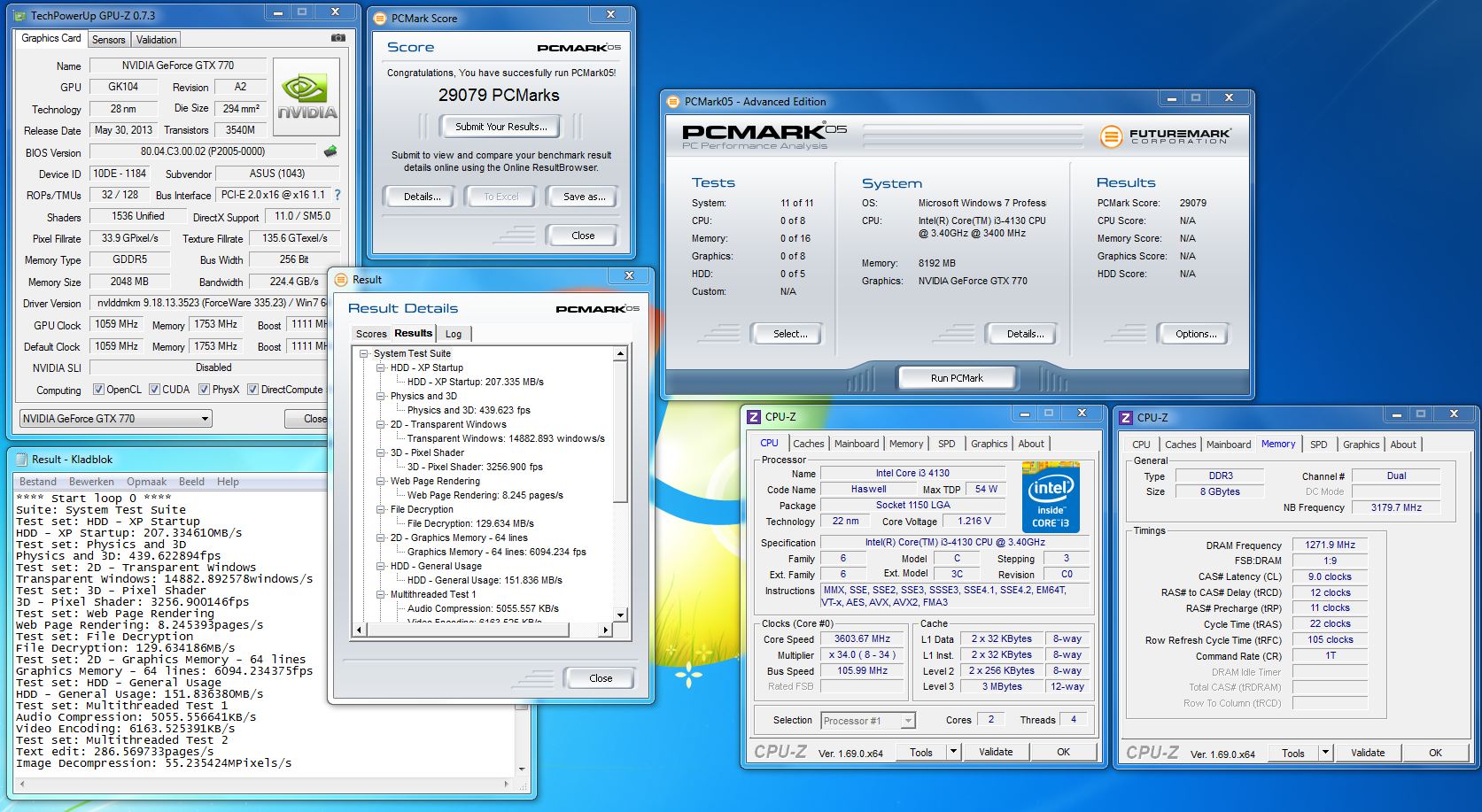Collapse the 2D - Transparent Windows node
The image size is (1482, 812).
(380, 424)
